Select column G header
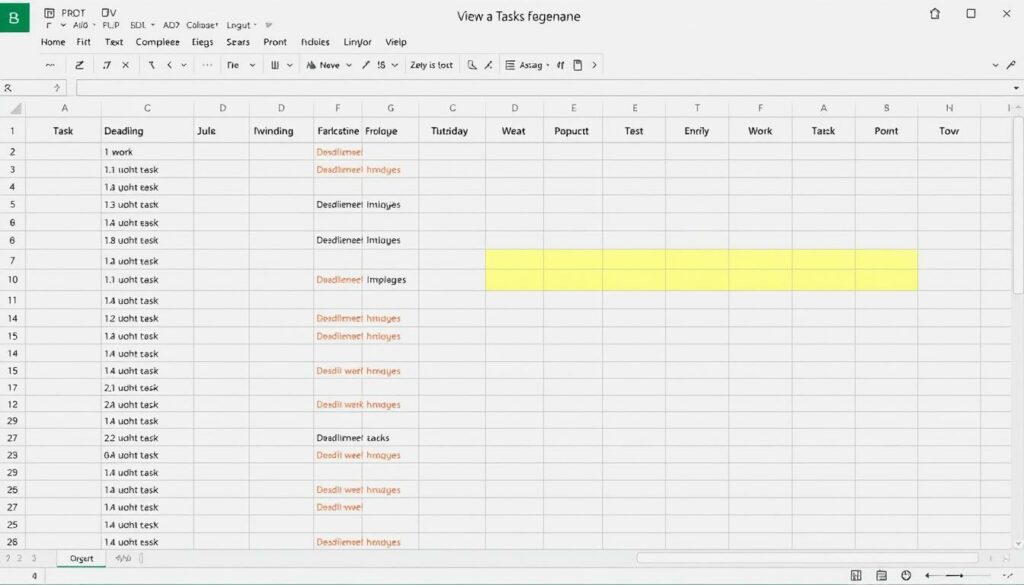This screenshot has width=1024, height=585. point(391,108)
